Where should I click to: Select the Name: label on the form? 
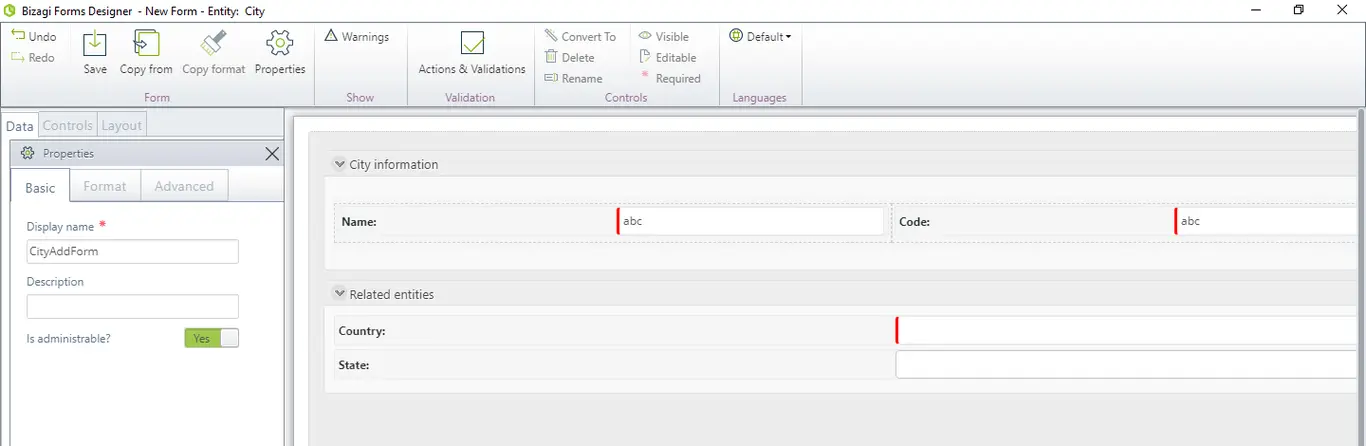click(x=359, y=222)
